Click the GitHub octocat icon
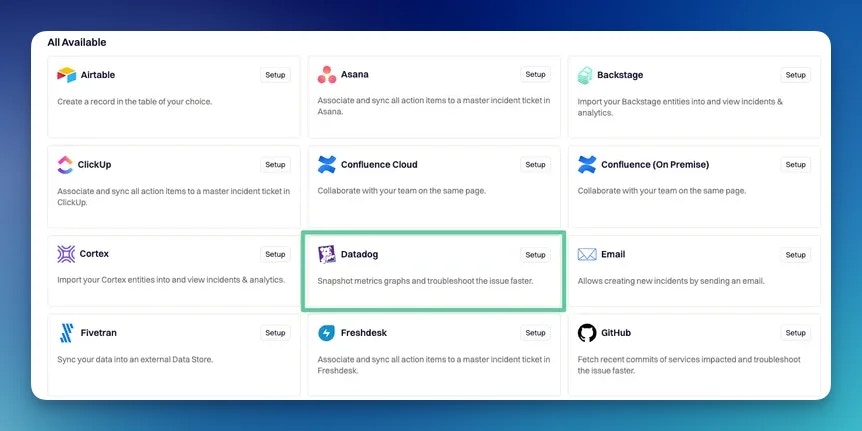This screenshot has height=431, width=862. click(x=587, y=333)
